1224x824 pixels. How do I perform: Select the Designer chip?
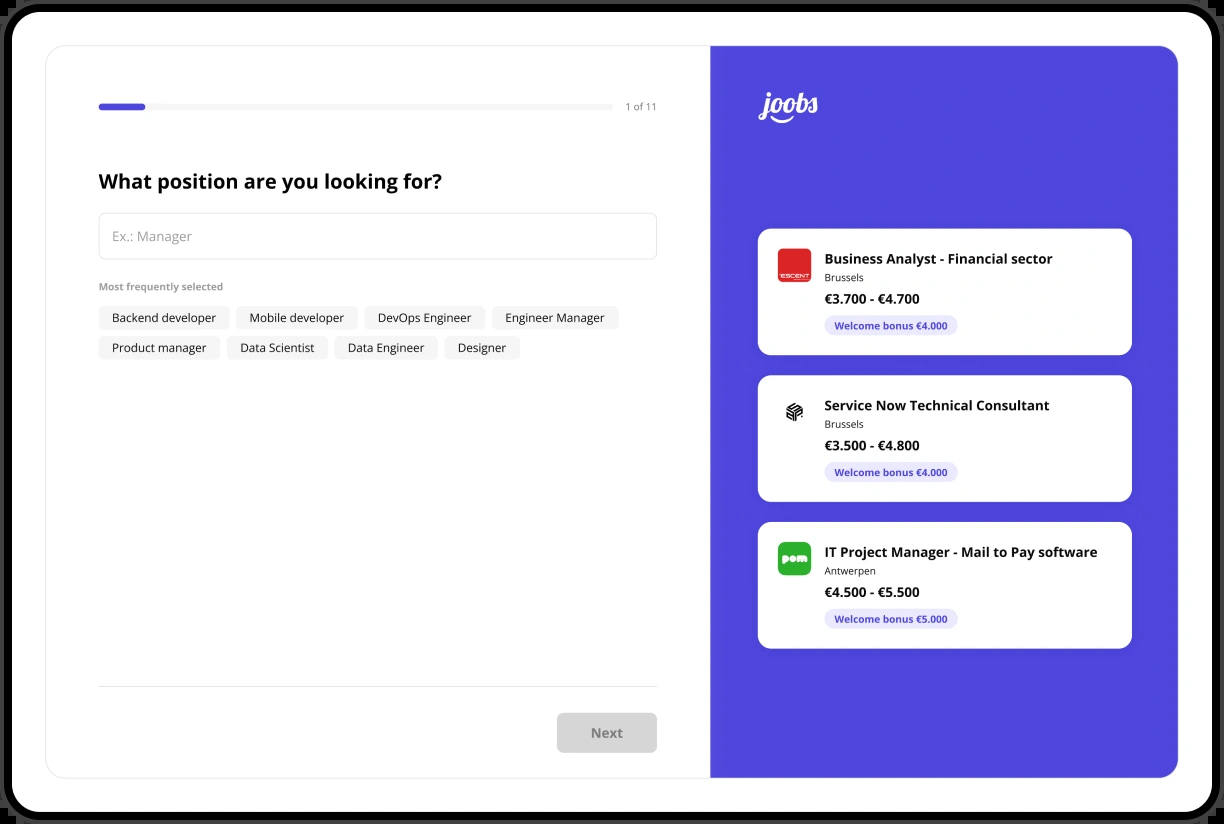pyautogui.click(x=482, y=348)
